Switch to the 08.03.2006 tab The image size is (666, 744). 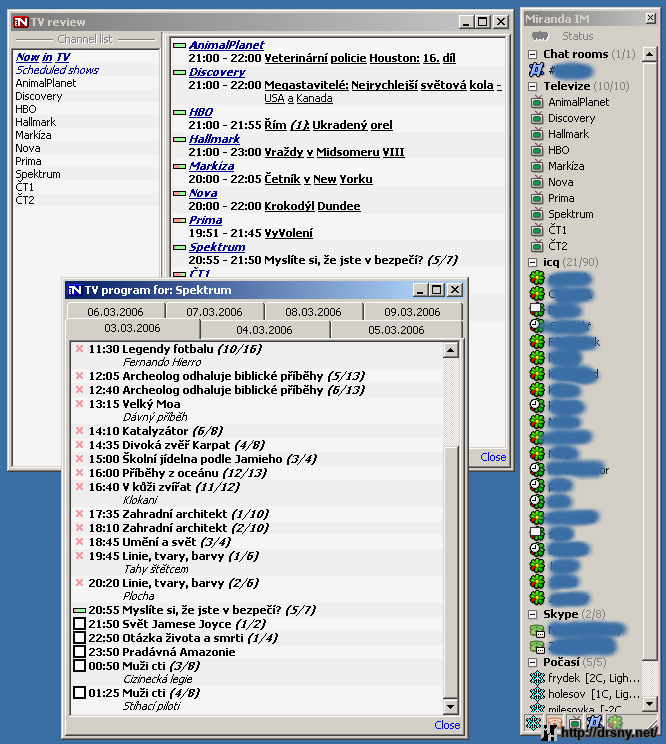click(313, 312)
